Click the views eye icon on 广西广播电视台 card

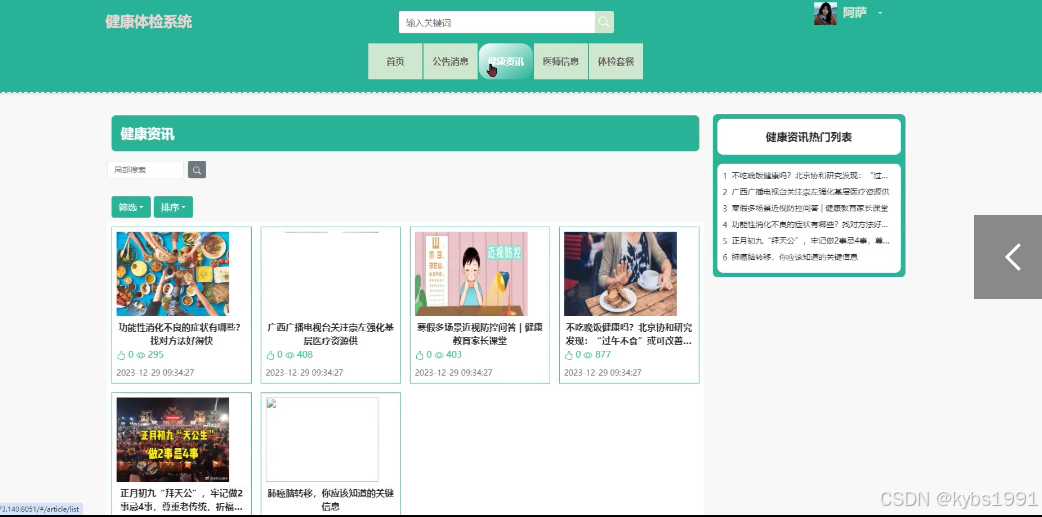pyautogui.click(x=290, y=356)
